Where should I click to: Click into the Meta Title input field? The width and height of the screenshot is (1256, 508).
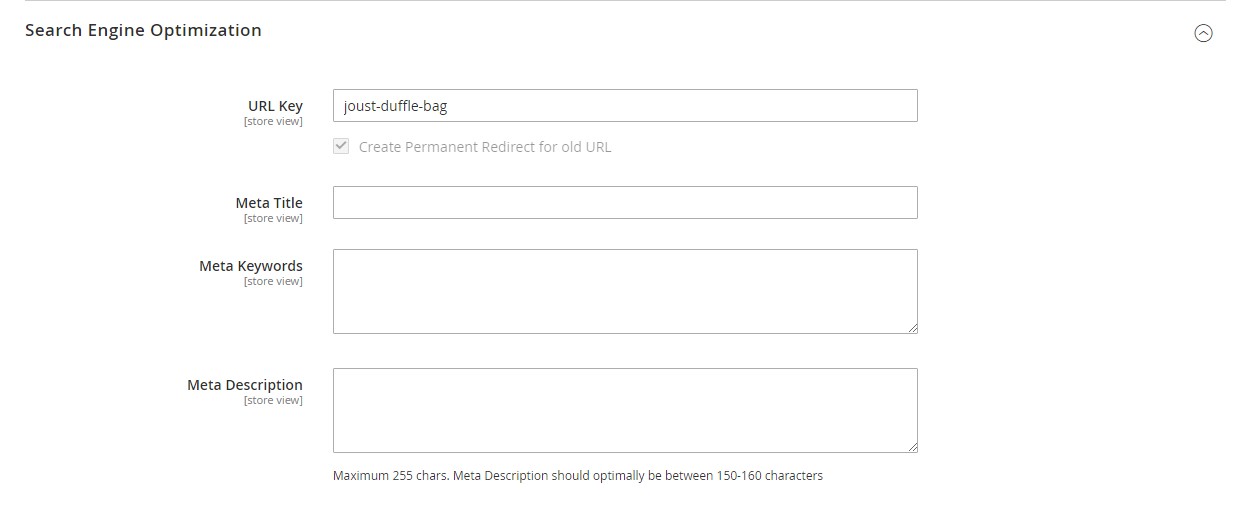(x=624, y=202)
